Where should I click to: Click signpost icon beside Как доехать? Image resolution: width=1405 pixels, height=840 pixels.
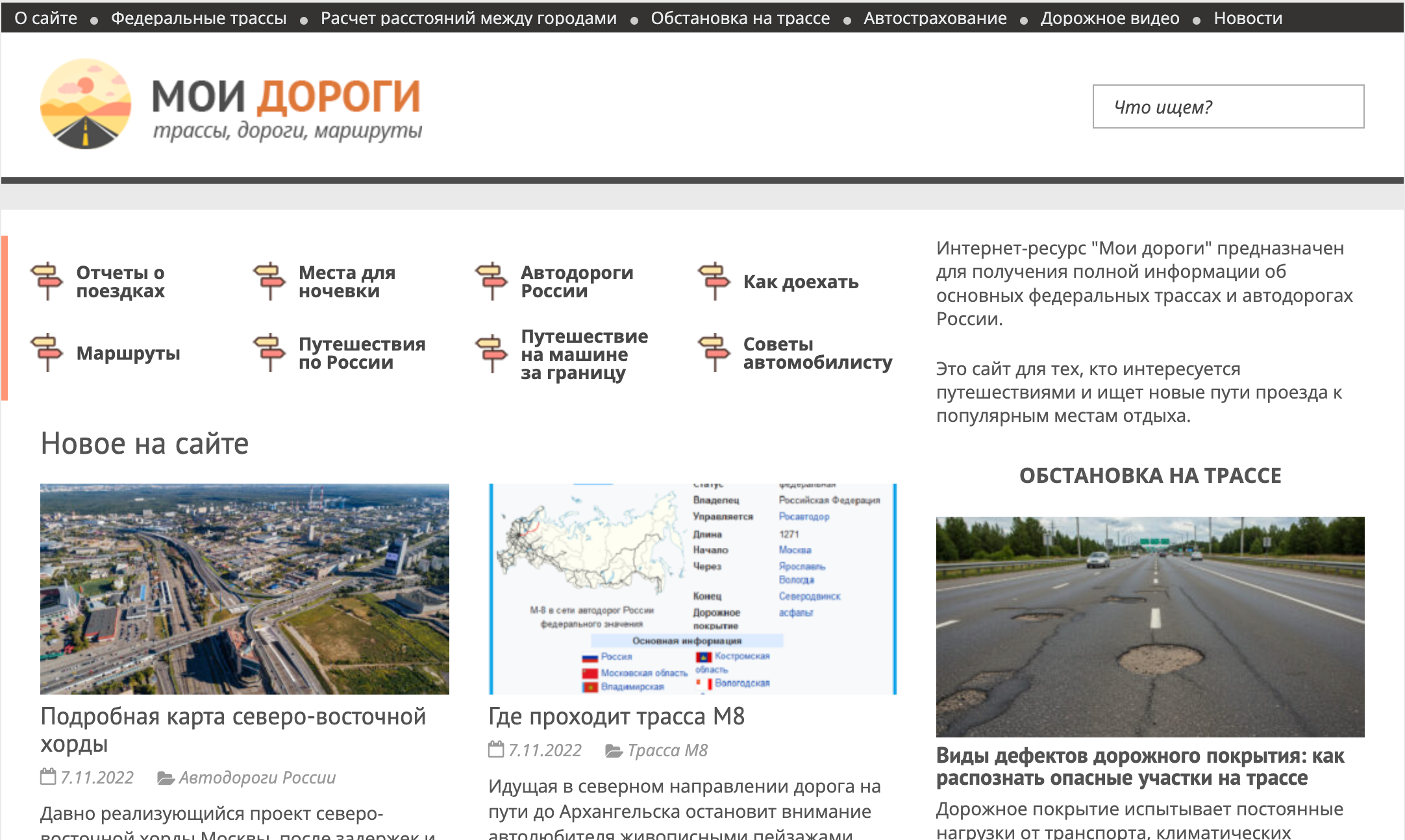click(x=714, y=281)
